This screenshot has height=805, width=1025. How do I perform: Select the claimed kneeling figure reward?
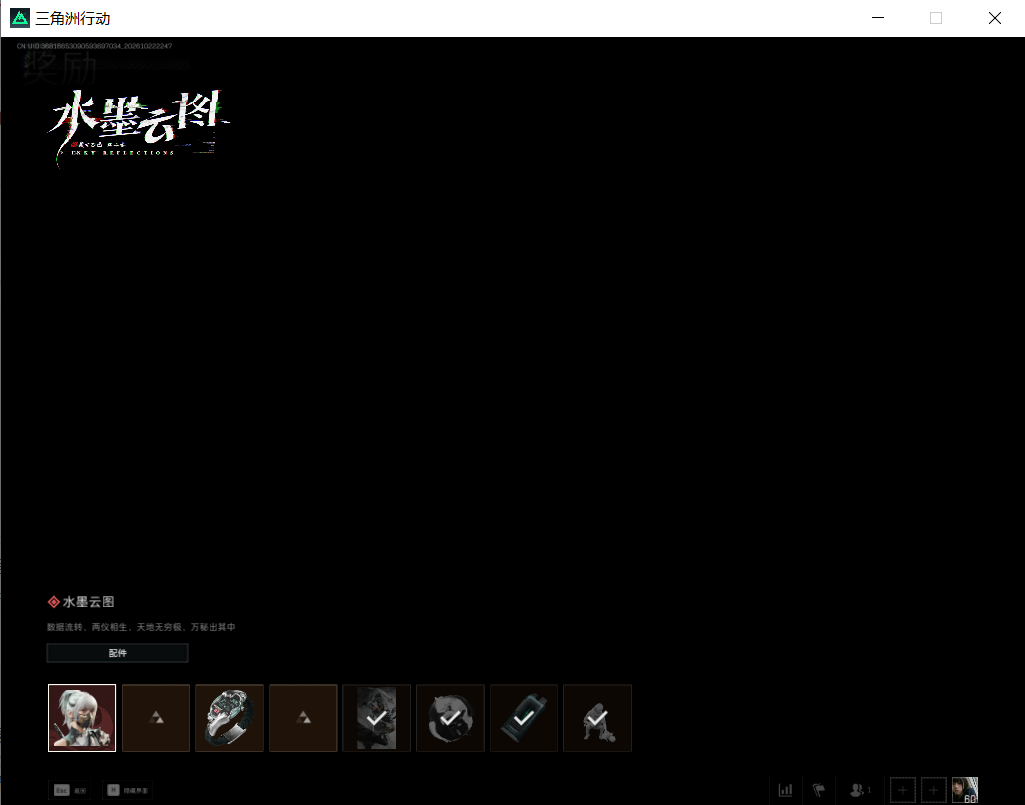click(597, 717)
